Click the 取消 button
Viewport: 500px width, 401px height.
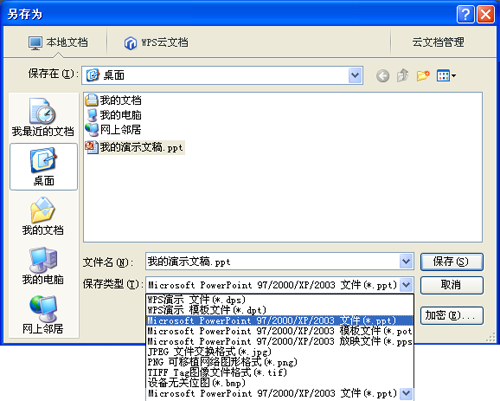coord(452,285)
